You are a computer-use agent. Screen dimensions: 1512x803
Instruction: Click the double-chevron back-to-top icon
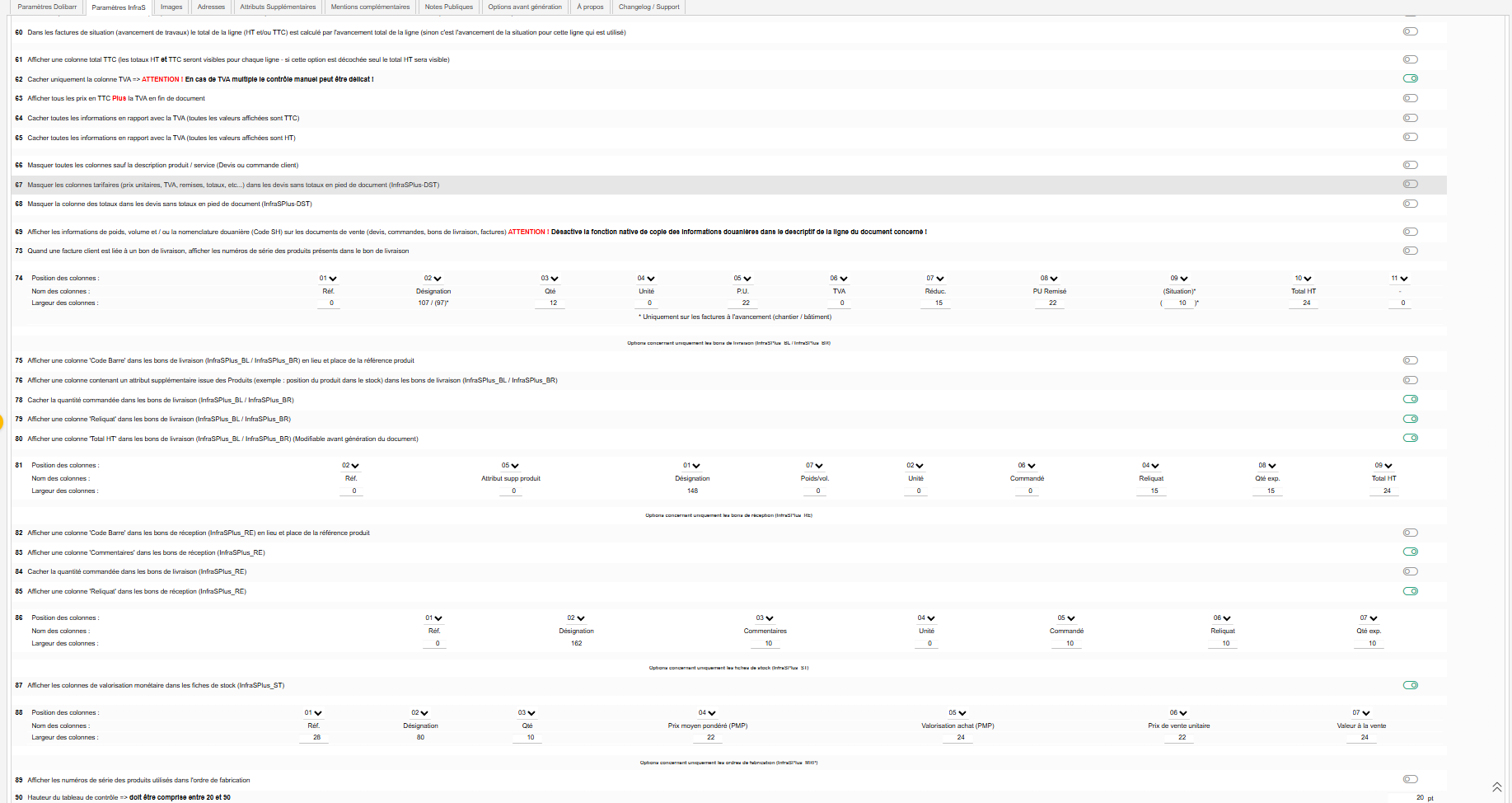[1497, 787]
